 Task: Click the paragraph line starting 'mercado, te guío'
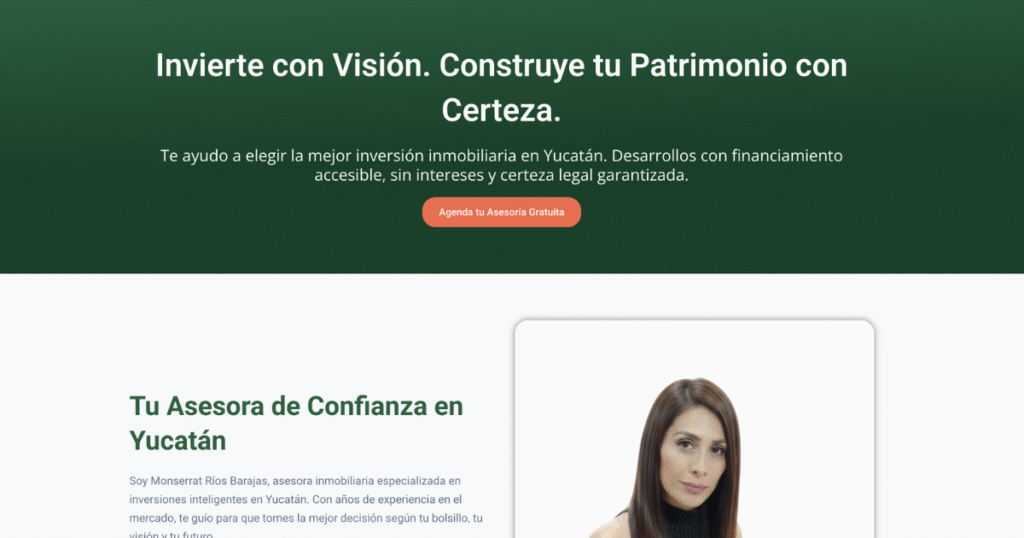[306, 518]
